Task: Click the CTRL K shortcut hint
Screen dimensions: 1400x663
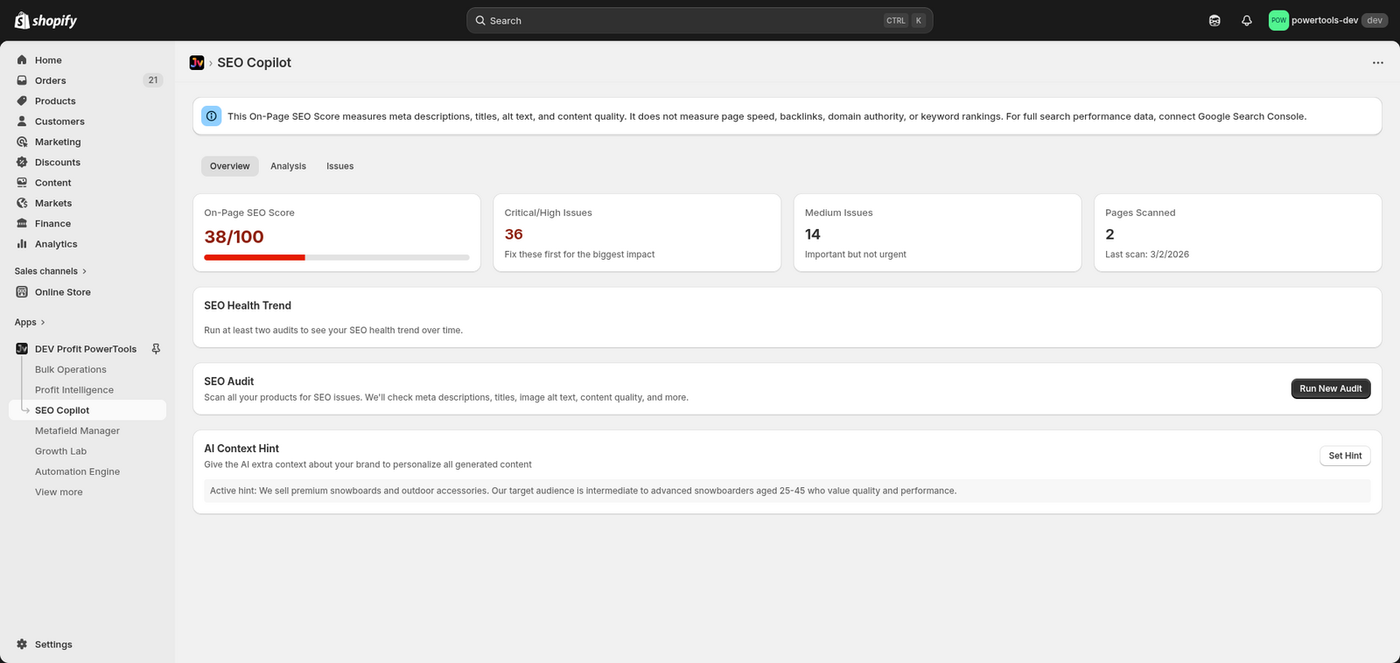Action: (905, 20)
